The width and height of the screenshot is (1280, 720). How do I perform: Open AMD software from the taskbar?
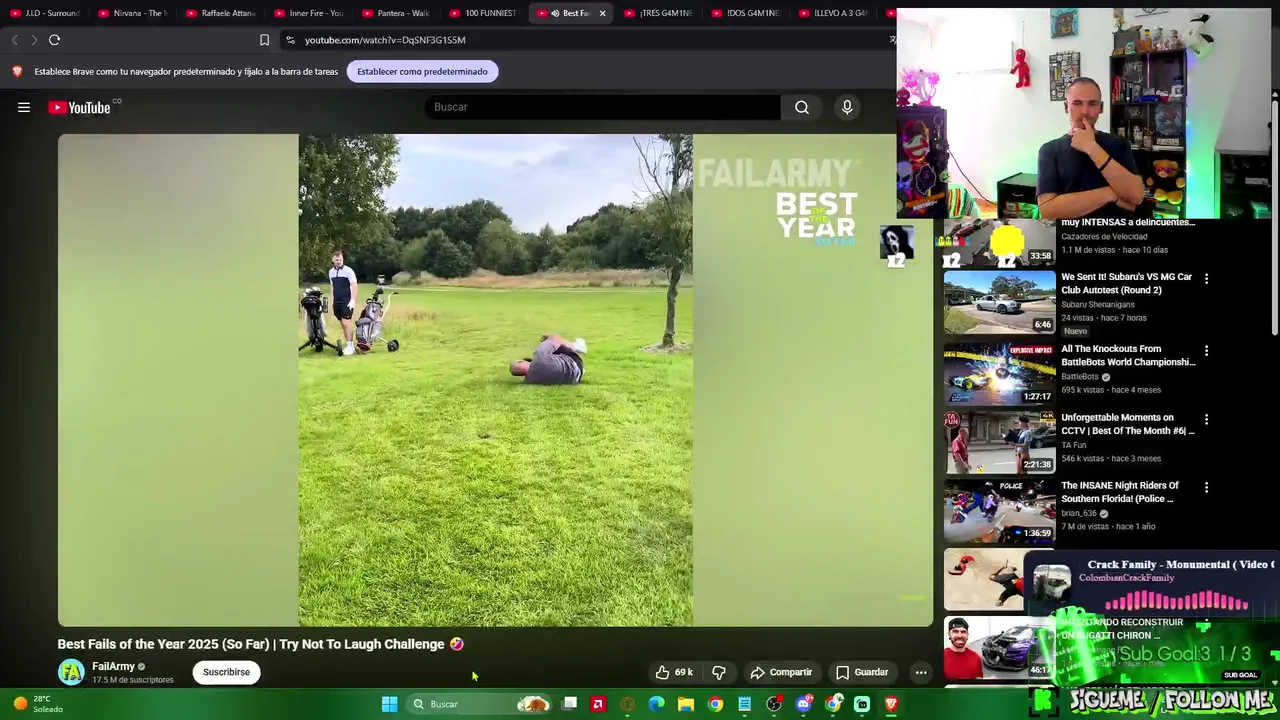point(598,704)
